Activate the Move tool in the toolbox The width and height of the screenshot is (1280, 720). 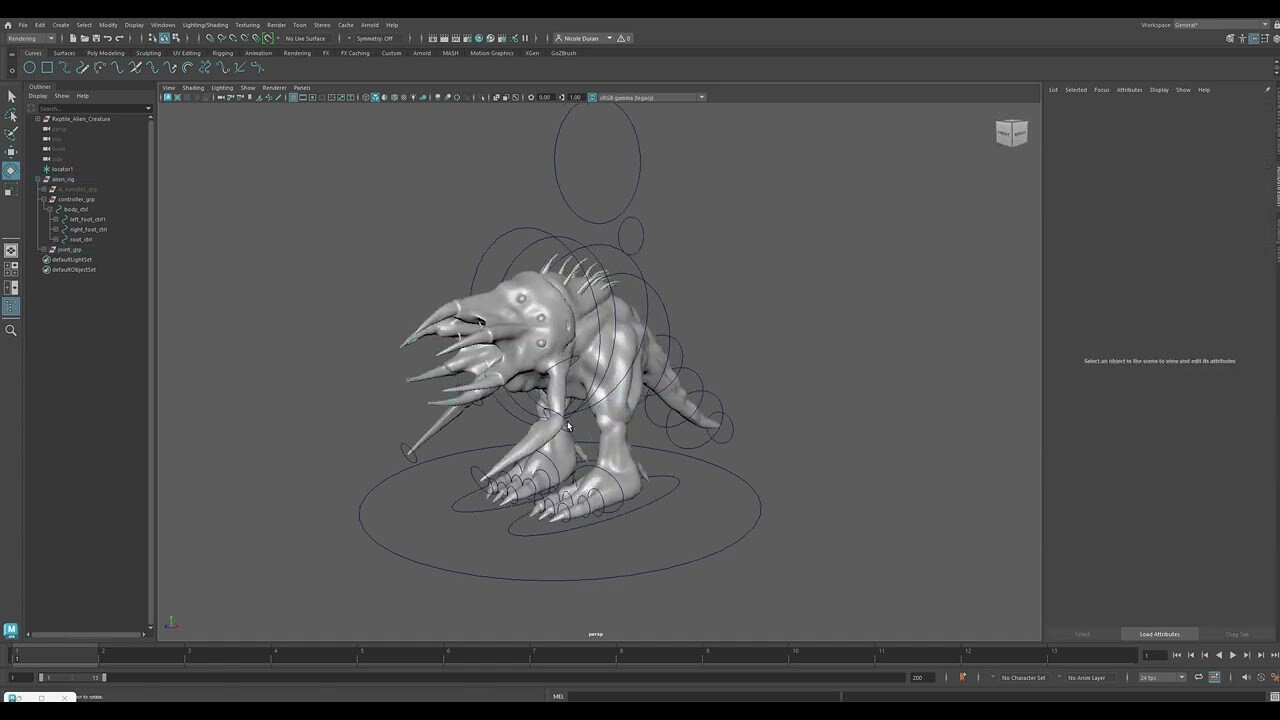coord(11,151)
